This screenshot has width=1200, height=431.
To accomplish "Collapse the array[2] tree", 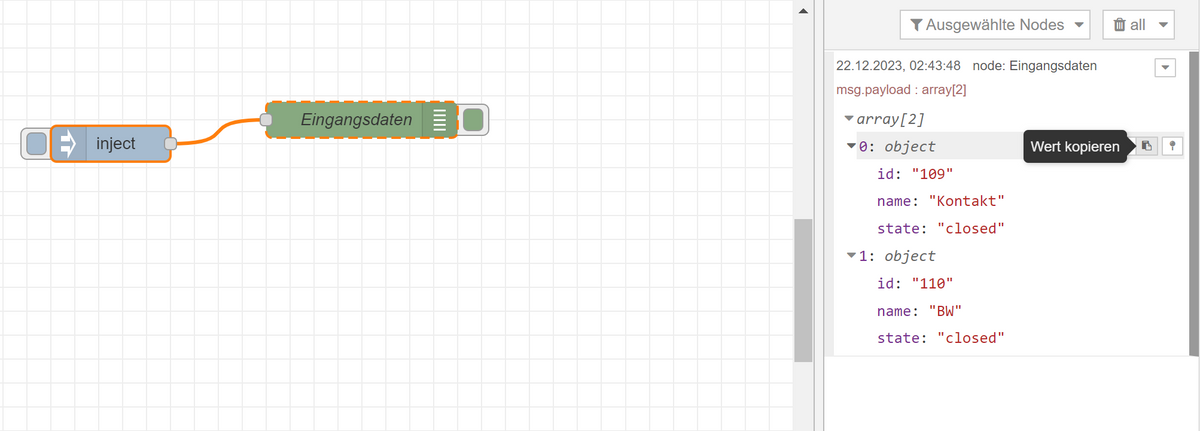I will (x=850, y=119).
